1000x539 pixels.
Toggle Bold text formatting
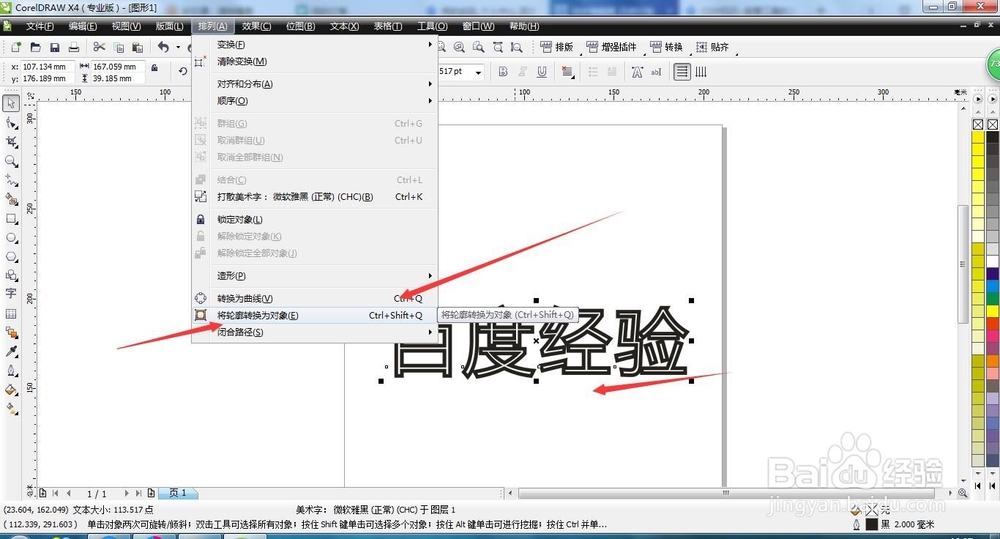[503, 71]
